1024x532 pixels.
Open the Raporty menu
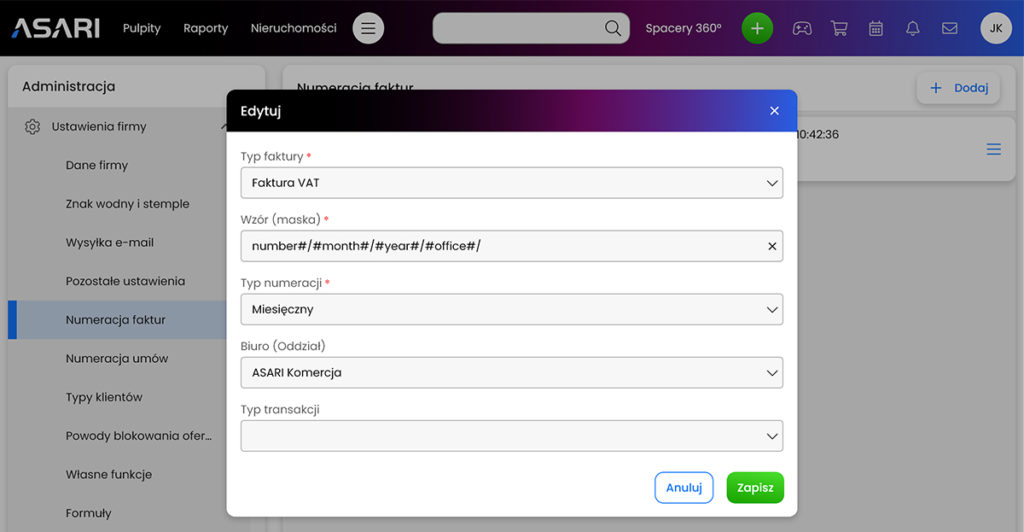coord(206,28)
